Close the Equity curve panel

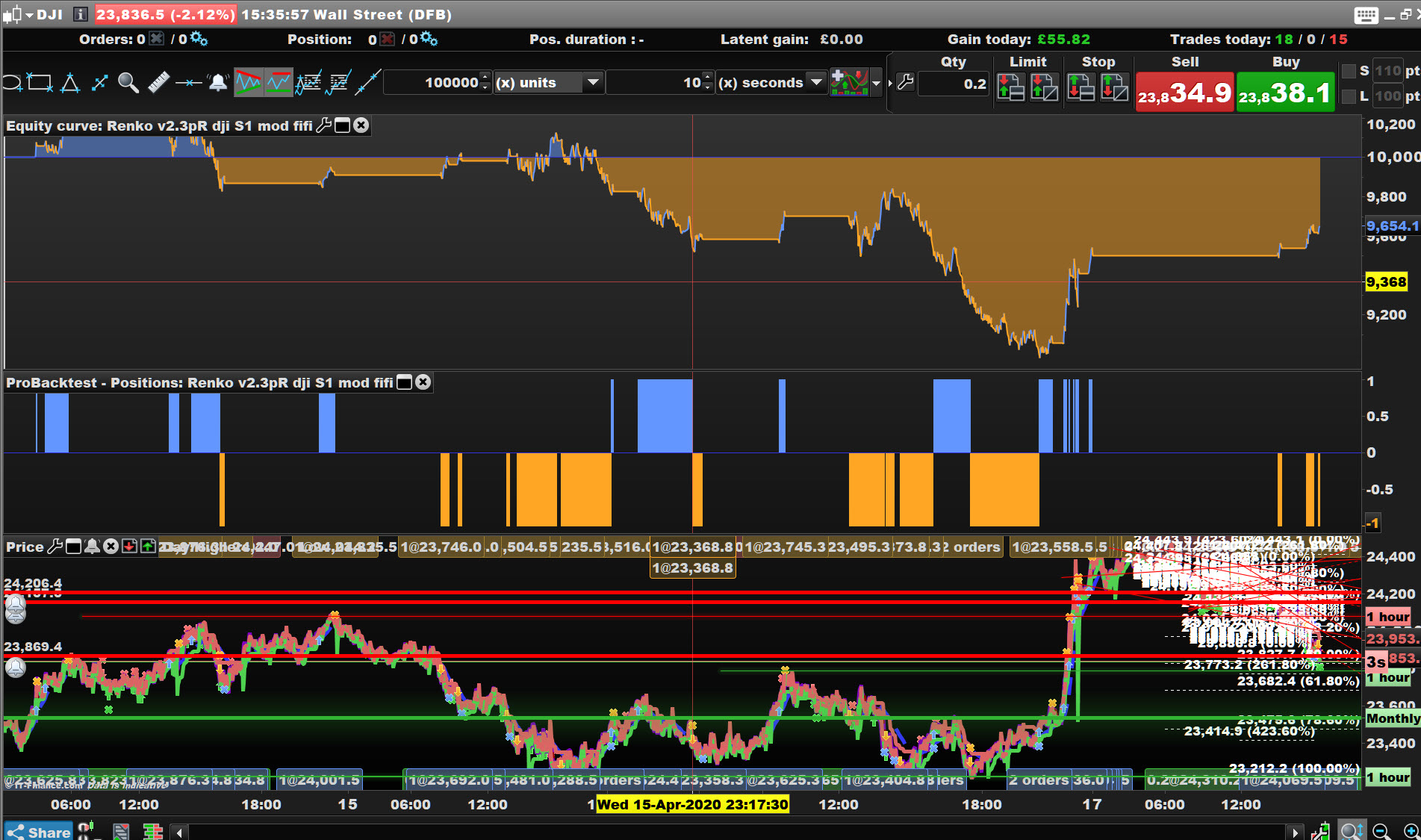click(361, 125)
